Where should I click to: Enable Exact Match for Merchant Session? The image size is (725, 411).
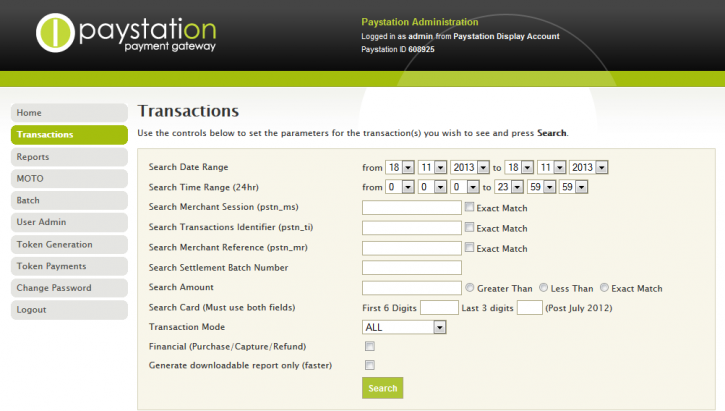coord(470,208)
